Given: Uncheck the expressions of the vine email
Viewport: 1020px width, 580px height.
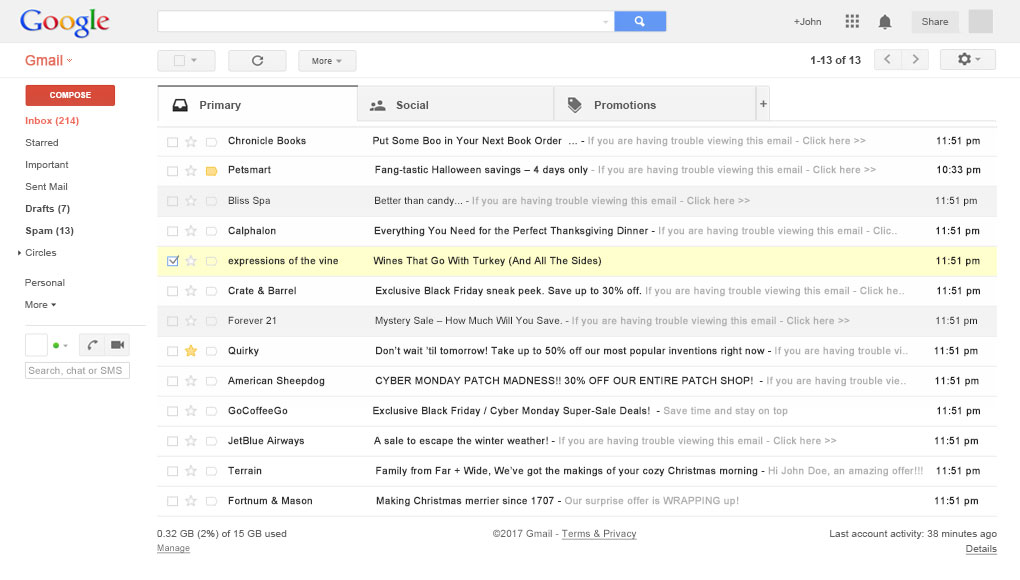Looking at the screenshot, I should coord(172,261).
